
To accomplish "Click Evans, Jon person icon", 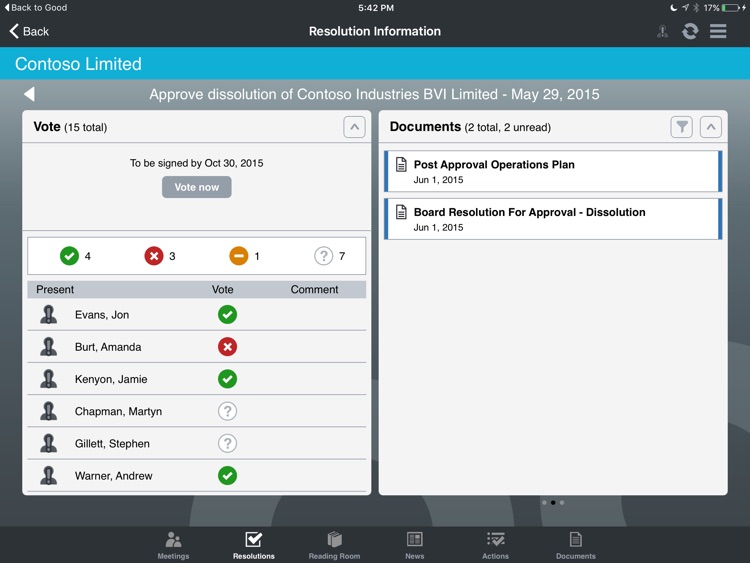I will [x=48, y=315].
